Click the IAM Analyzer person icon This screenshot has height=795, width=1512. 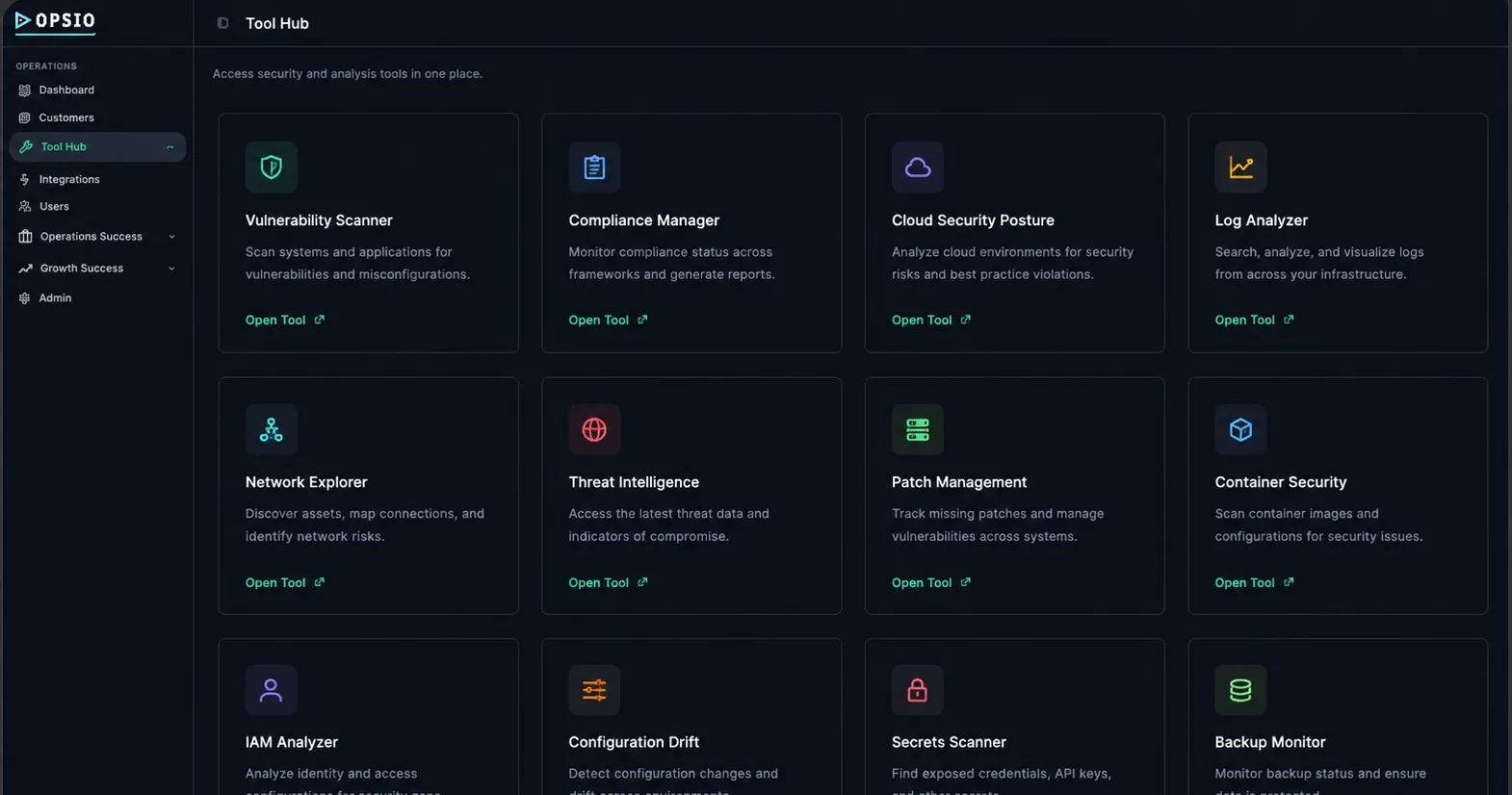click(272, 690)
